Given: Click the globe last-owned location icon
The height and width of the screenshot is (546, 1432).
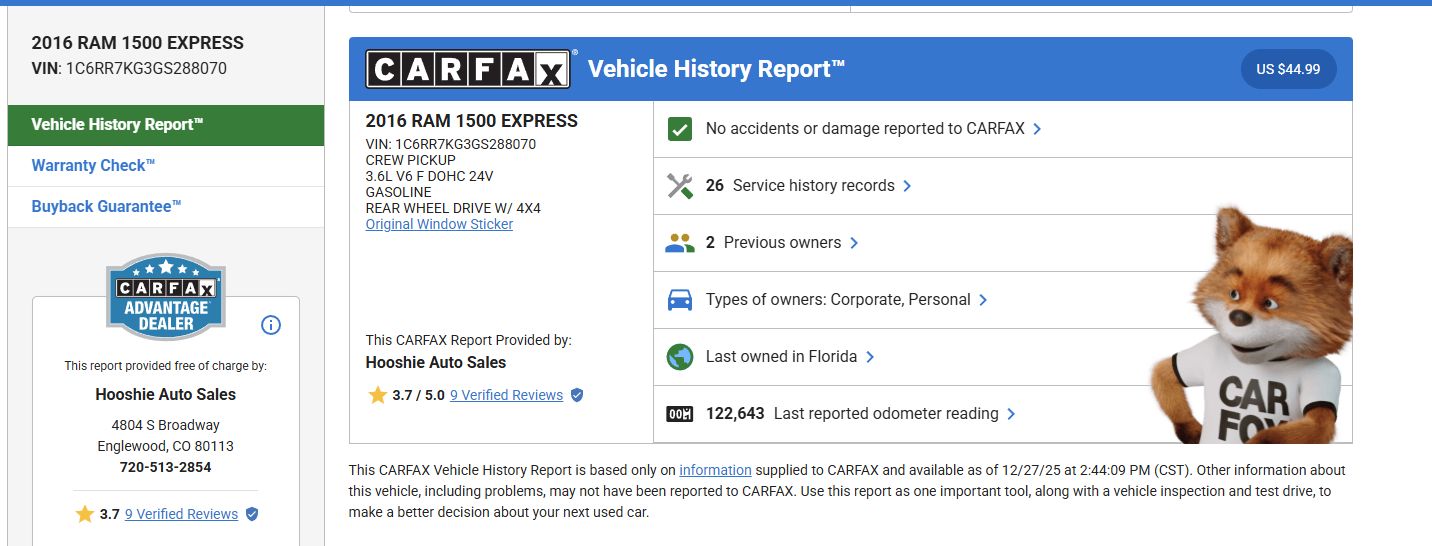Looking at the screenshot, I should click(x=680, y=357).
